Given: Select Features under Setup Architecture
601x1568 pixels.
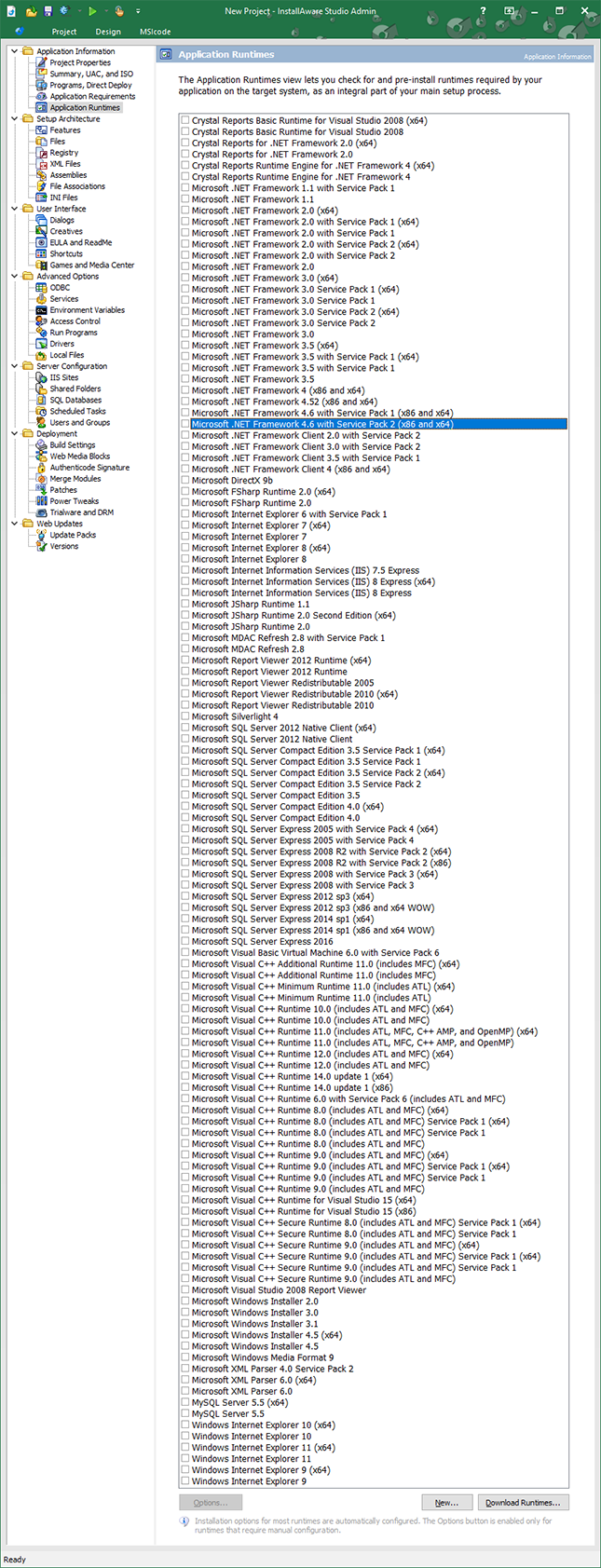Looking at the screenshot, I should click(65, 130).
